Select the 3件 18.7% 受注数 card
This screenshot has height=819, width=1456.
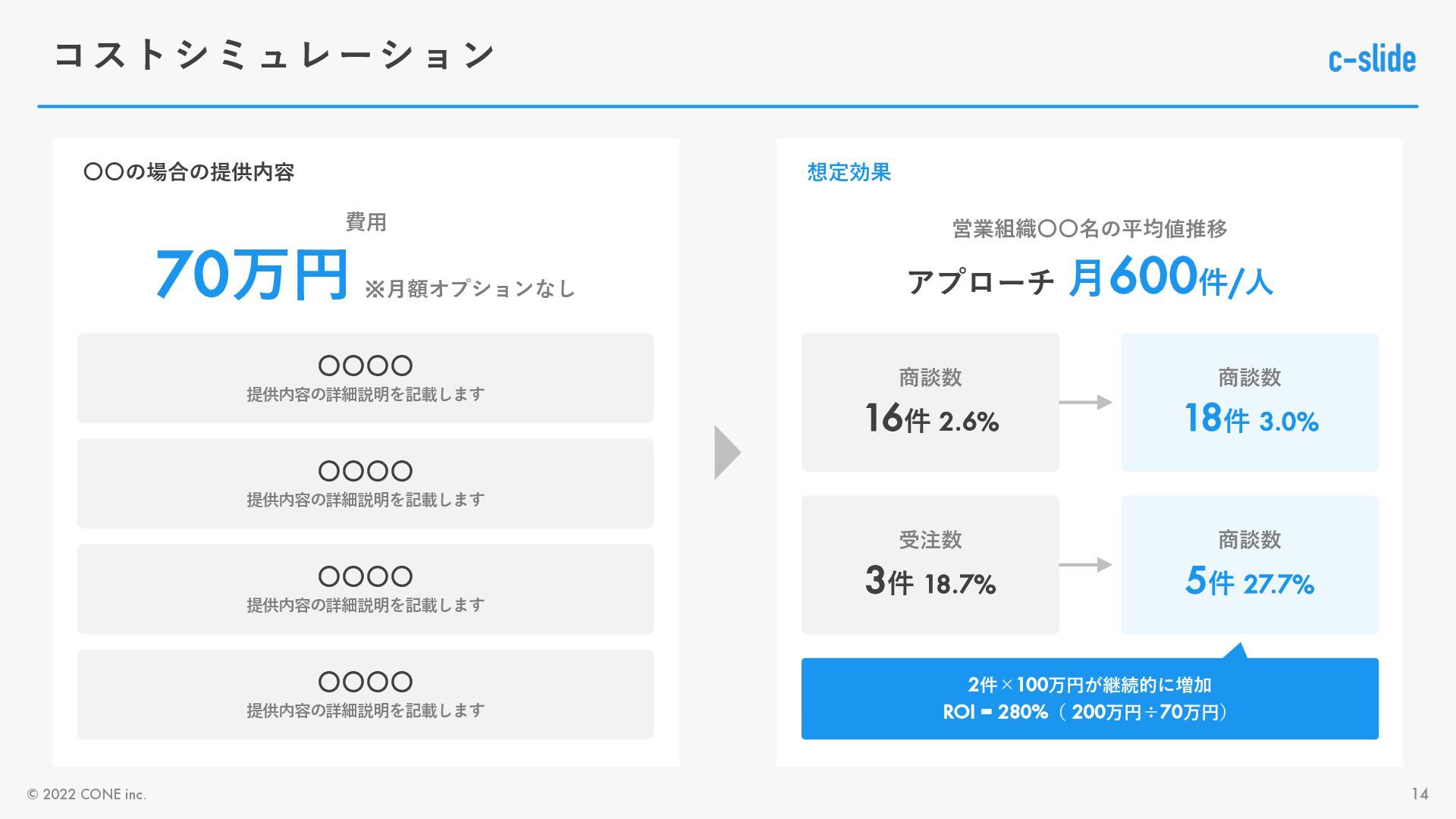point(930,565)
